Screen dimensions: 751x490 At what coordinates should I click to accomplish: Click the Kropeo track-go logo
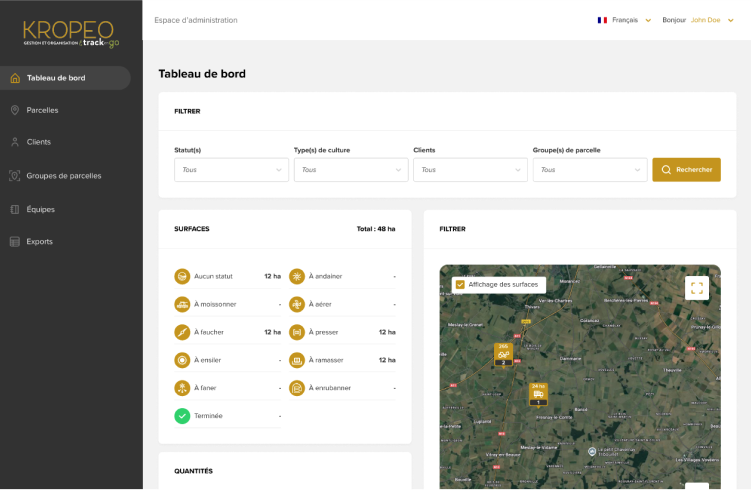pyautogui.click(x=69, y=33)
